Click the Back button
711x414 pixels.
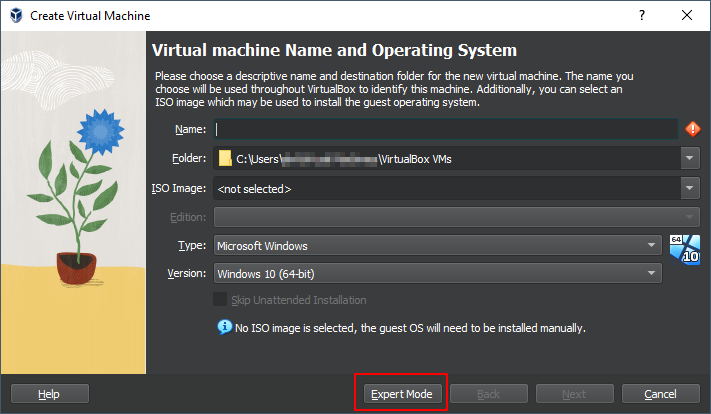click(489, 394)
